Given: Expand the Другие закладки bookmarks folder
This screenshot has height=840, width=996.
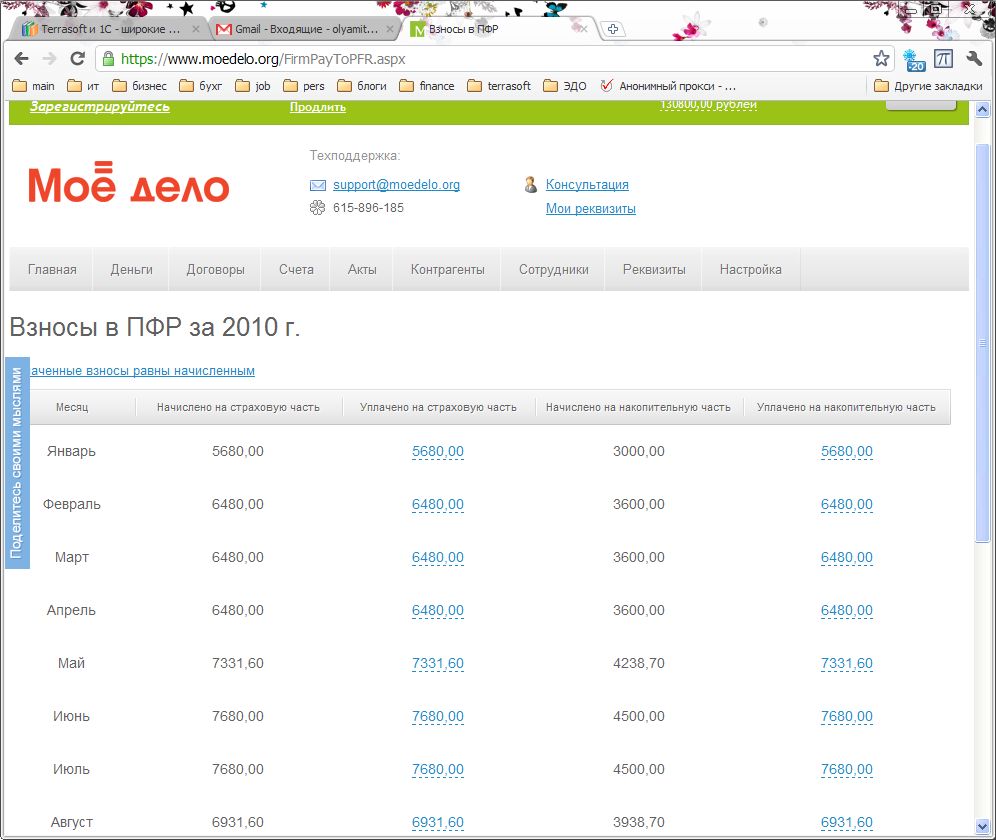Looking at the screenshot, I should pos(928,86).
